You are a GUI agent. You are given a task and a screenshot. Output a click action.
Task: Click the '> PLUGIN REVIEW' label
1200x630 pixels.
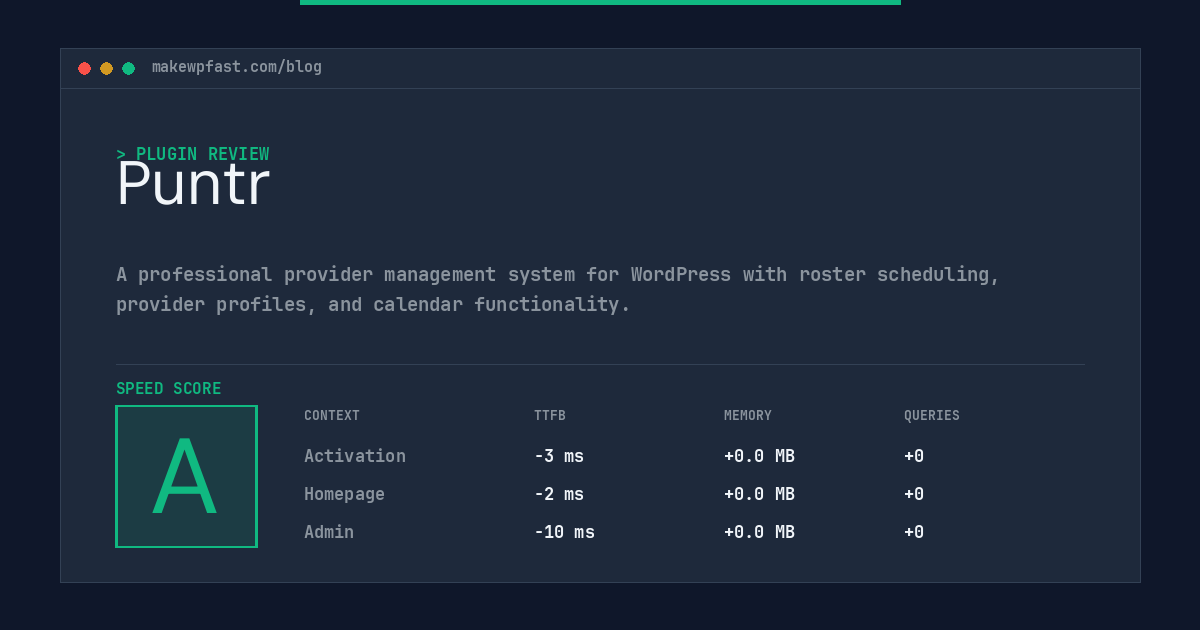click(193, 154)
